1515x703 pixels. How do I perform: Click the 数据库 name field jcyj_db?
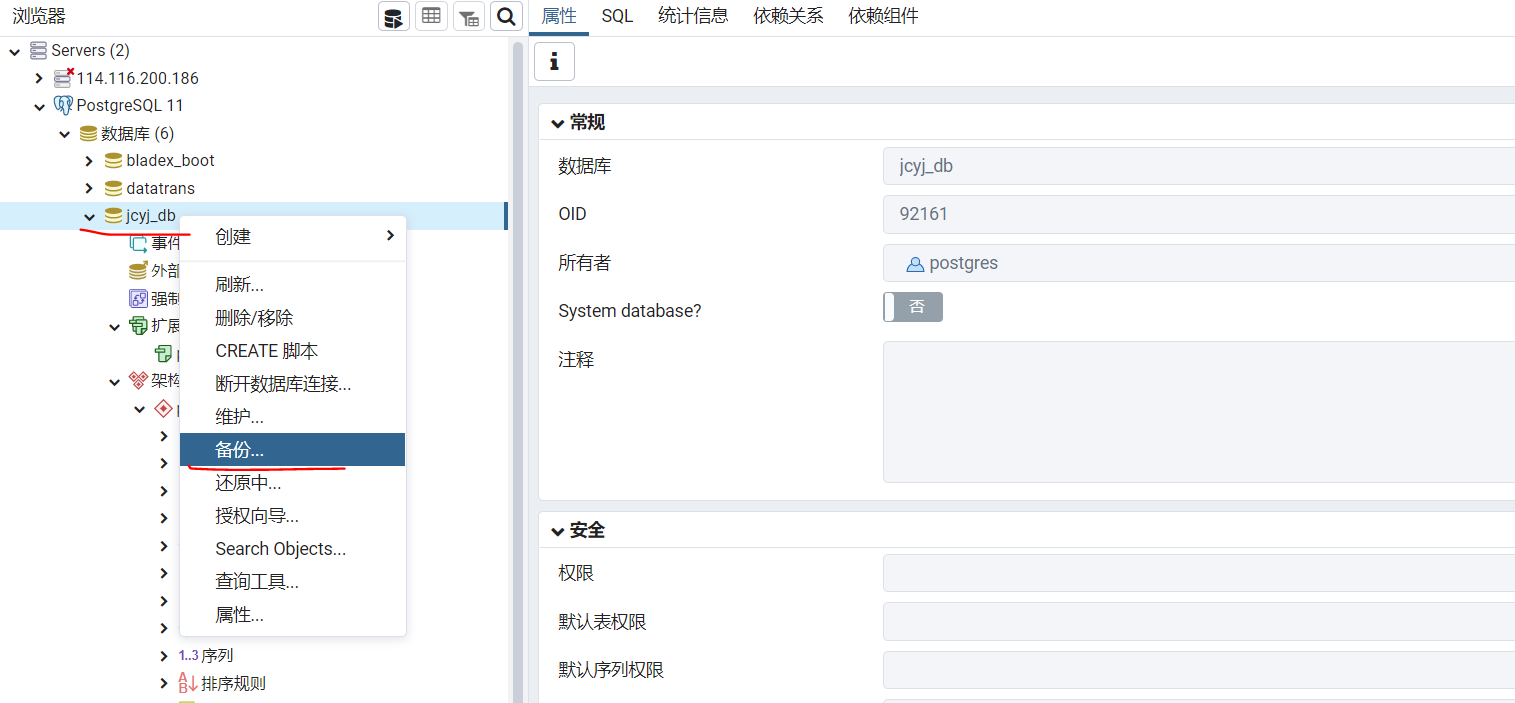(x=1199, y=166)
